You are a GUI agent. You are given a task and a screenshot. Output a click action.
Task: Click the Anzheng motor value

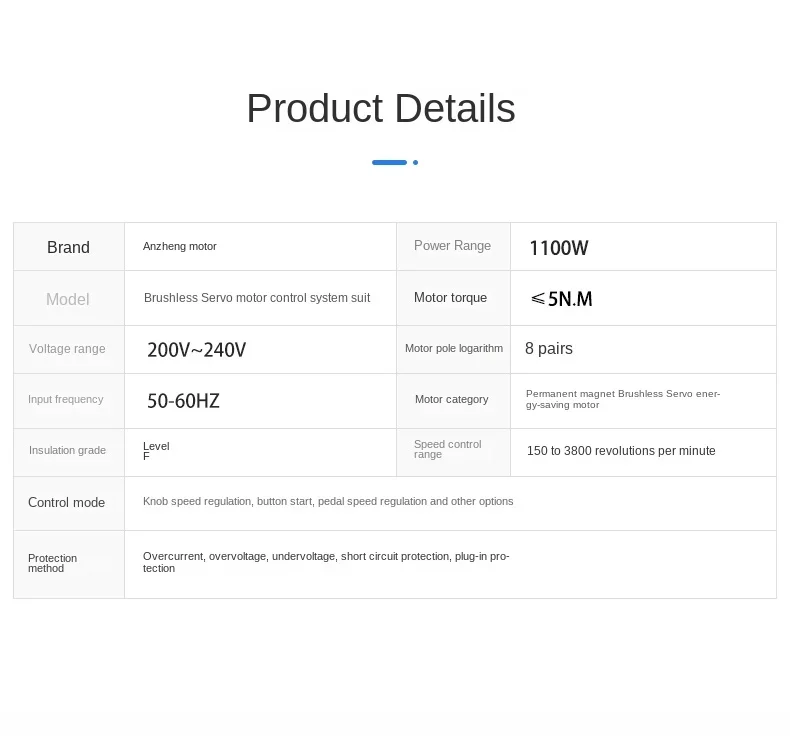pos(179,246)
